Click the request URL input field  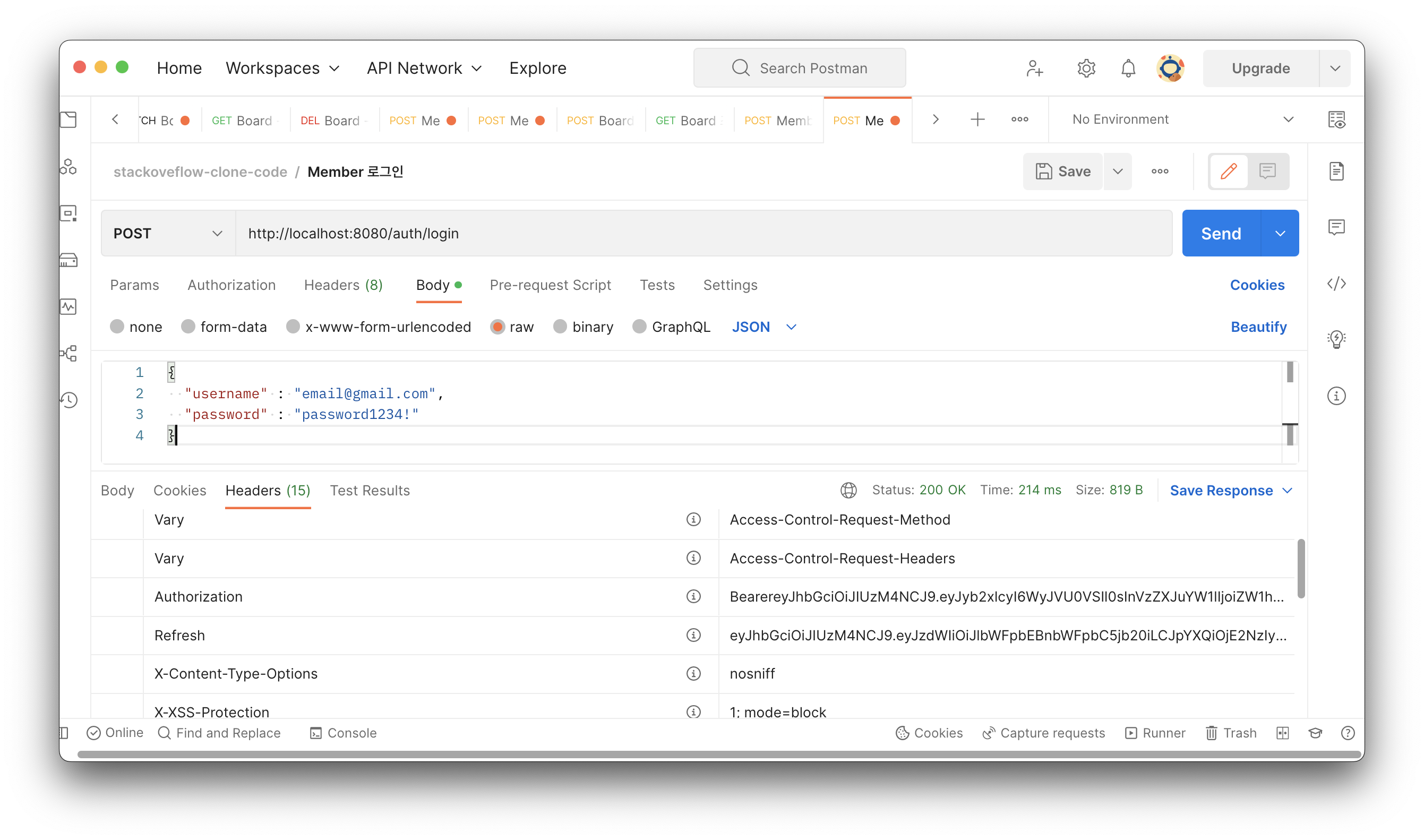coord(702,233)
